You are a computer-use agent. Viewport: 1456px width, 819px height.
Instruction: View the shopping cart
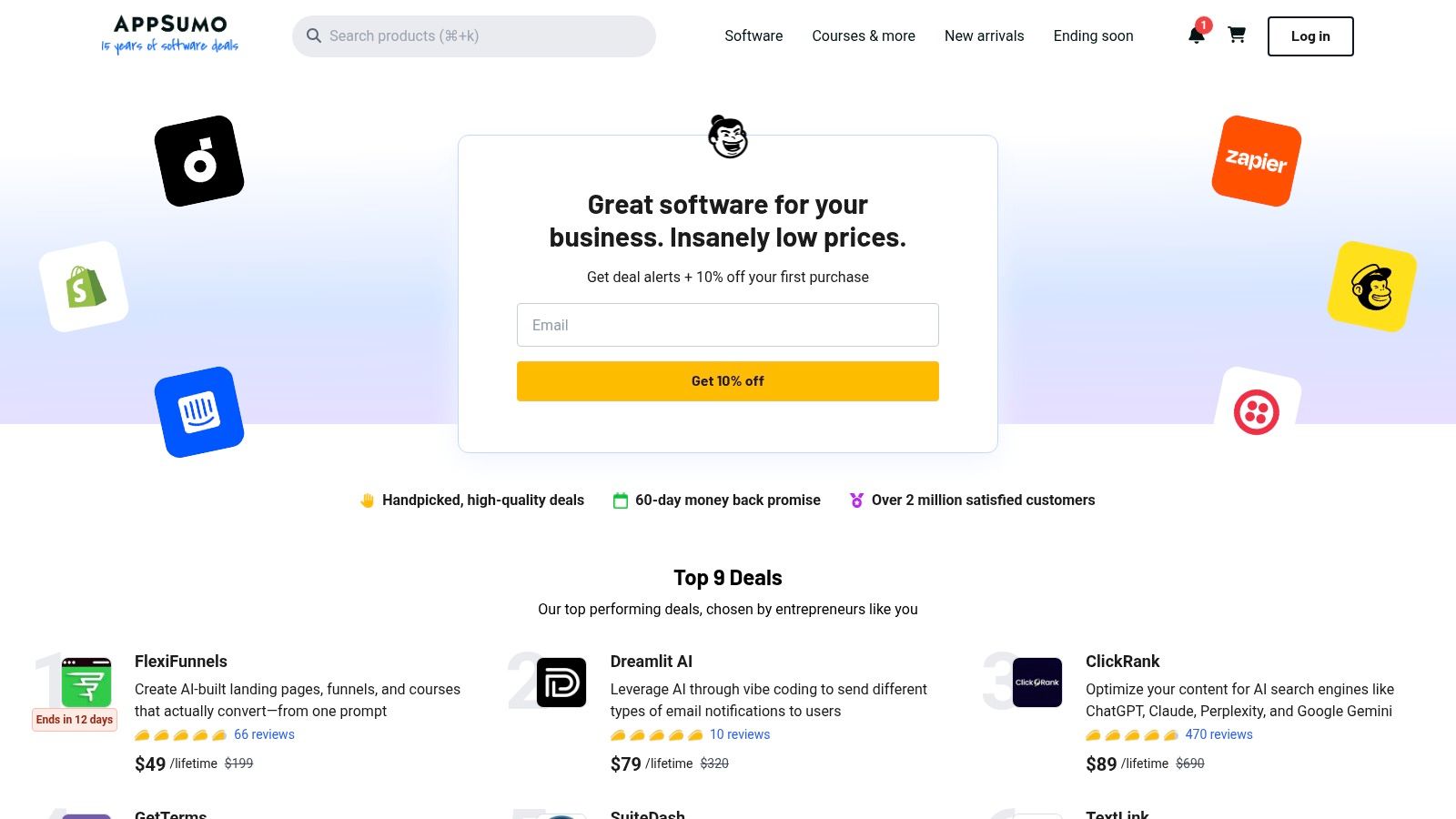click(1237, 36)
